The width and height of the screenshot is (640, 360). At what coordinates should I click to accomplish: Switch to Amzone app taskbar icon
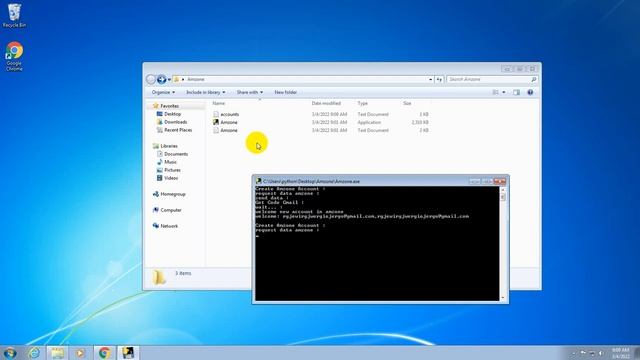(x=128, y=353)
